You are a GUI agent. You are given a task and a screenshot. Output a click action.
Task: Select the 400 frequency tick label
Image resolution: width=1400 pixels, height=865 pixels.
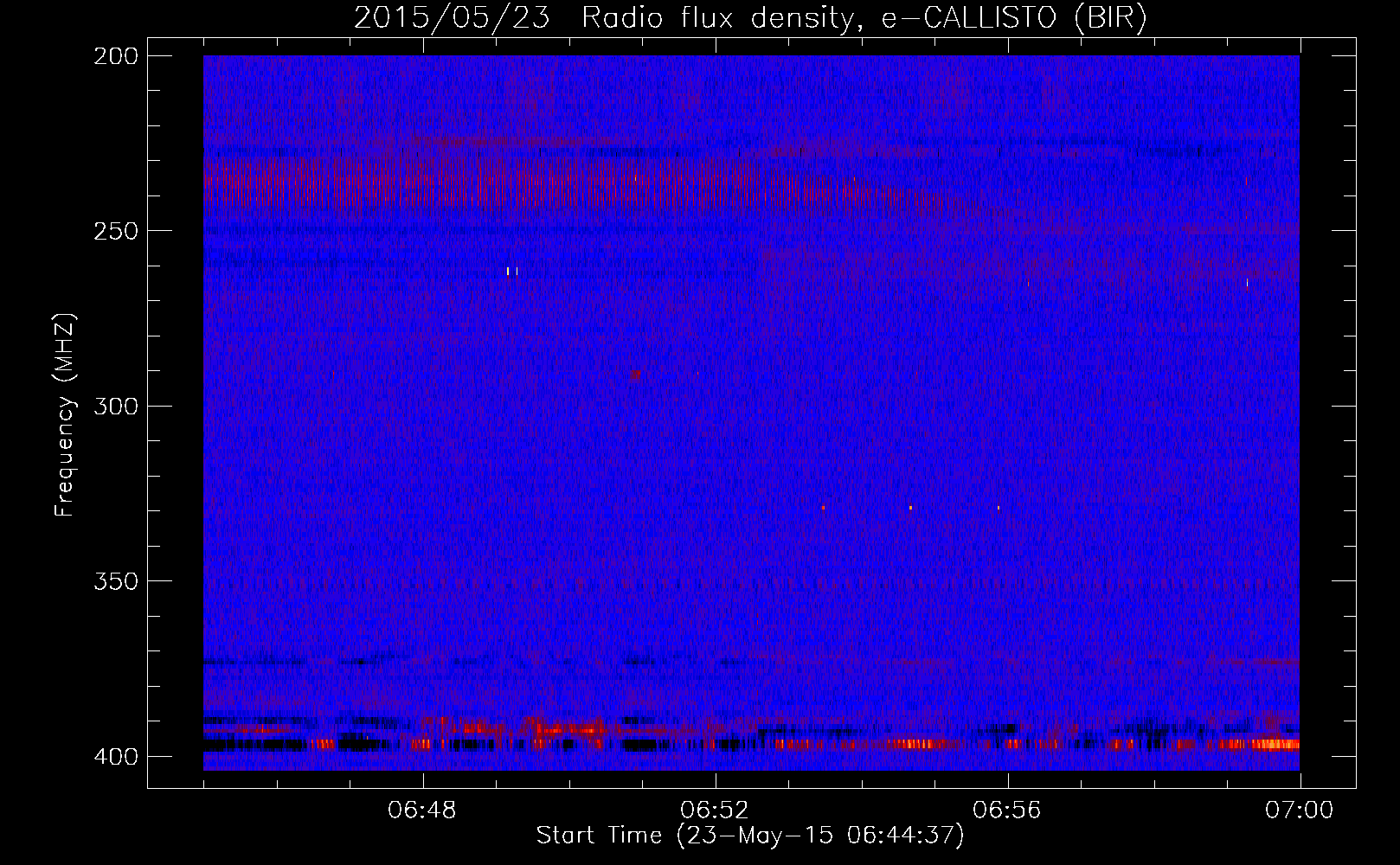115,757
